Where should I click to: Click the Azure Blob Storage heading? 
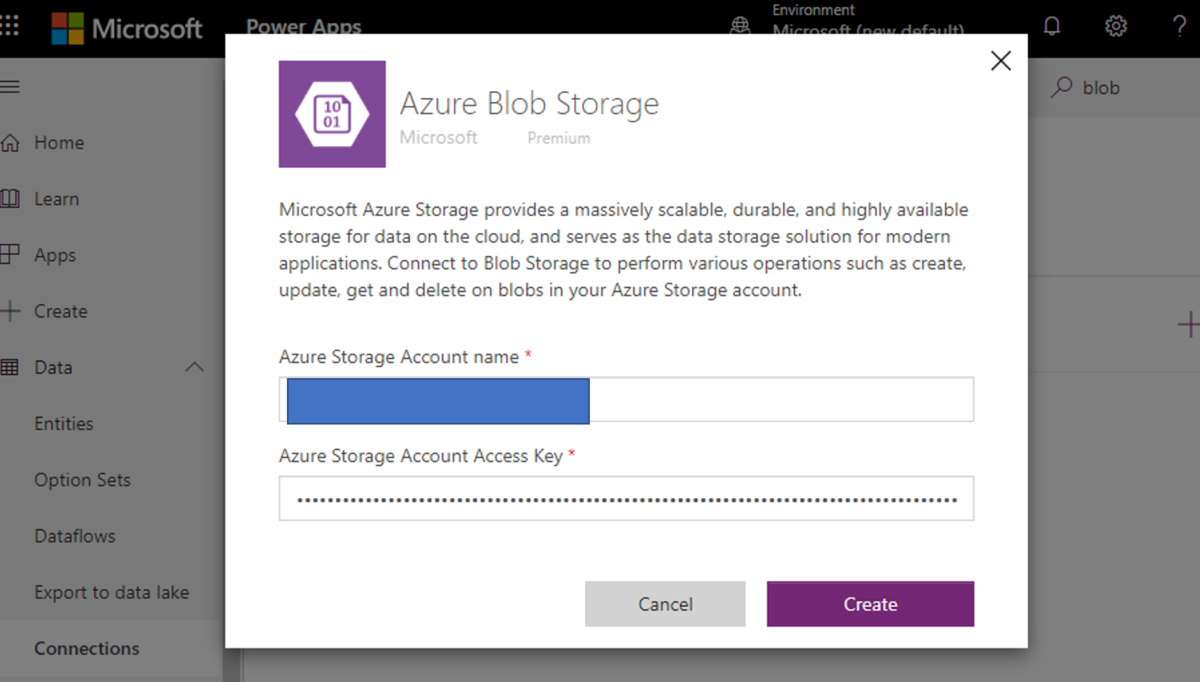pos(529,103)
